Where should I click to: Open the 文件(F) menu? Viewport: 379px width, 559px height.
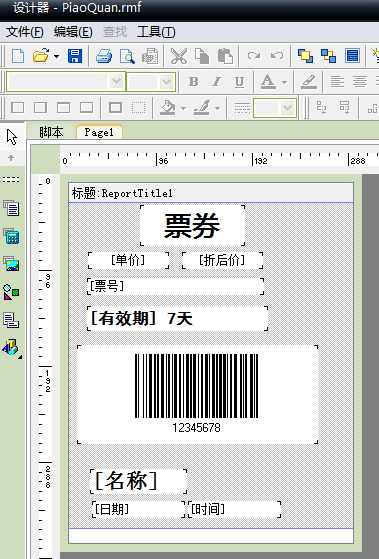click(25, 32)
